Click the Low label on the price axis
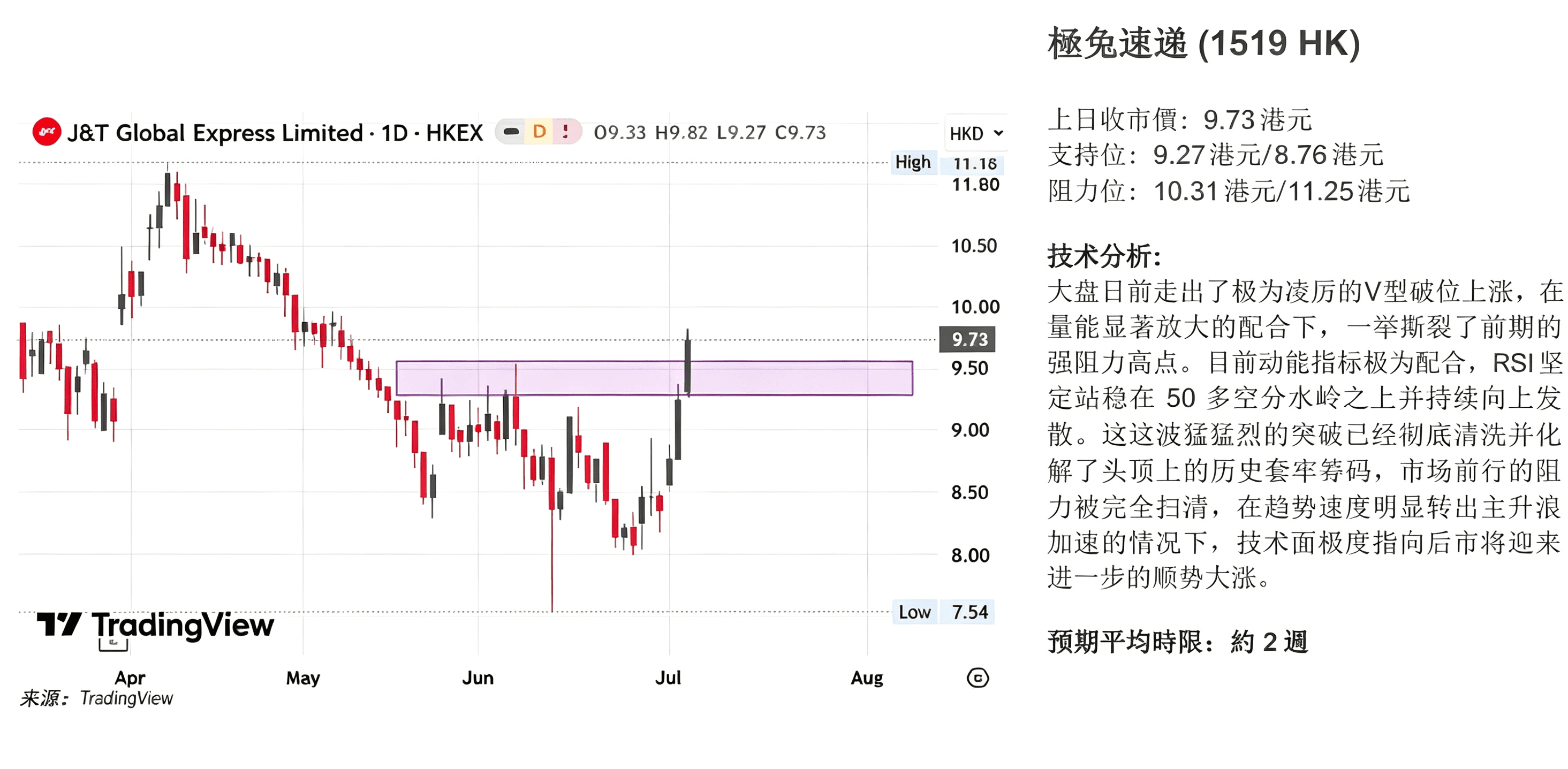The height and width of the screenshot is (769, 1568). point(914,612)
